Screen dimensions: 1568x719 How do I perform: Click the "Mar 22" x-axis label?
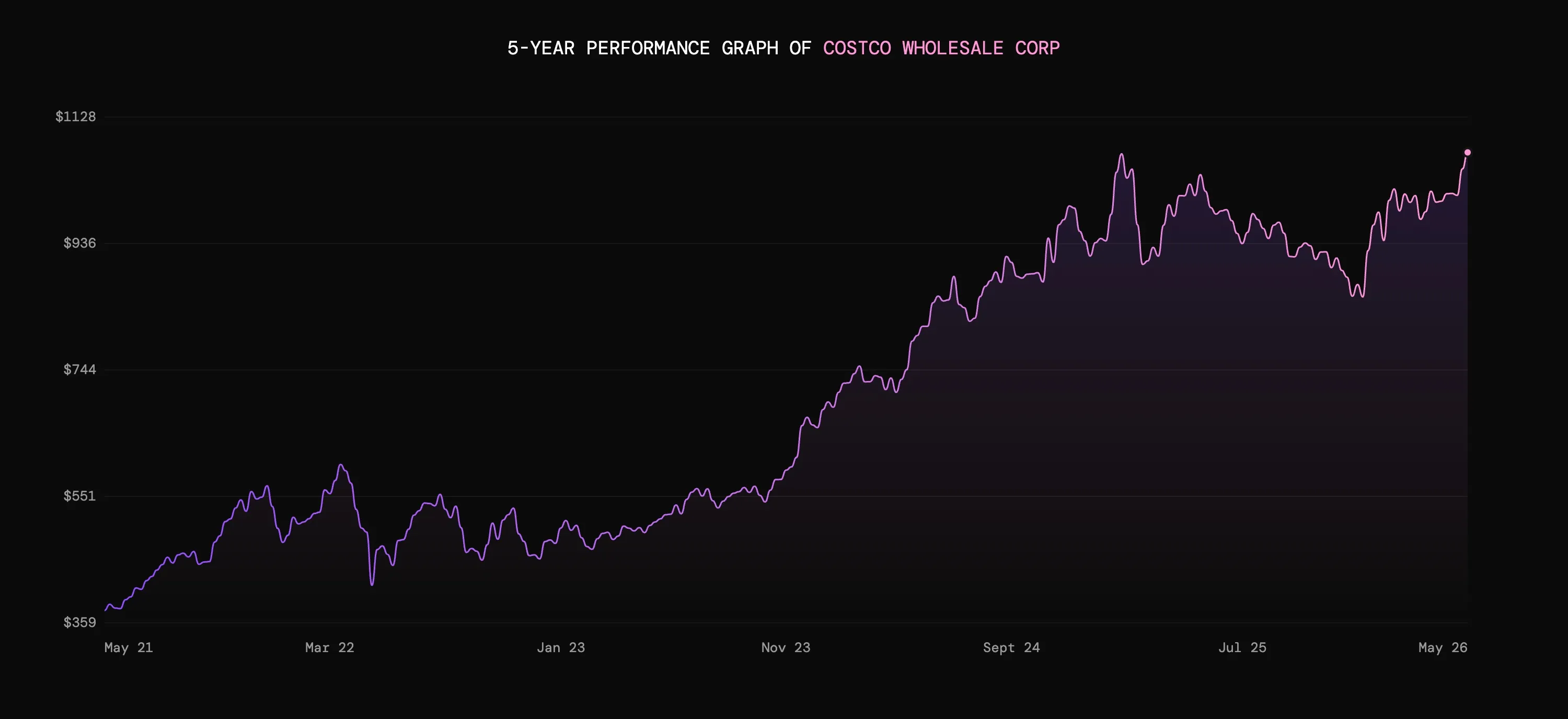coord(329,648)
